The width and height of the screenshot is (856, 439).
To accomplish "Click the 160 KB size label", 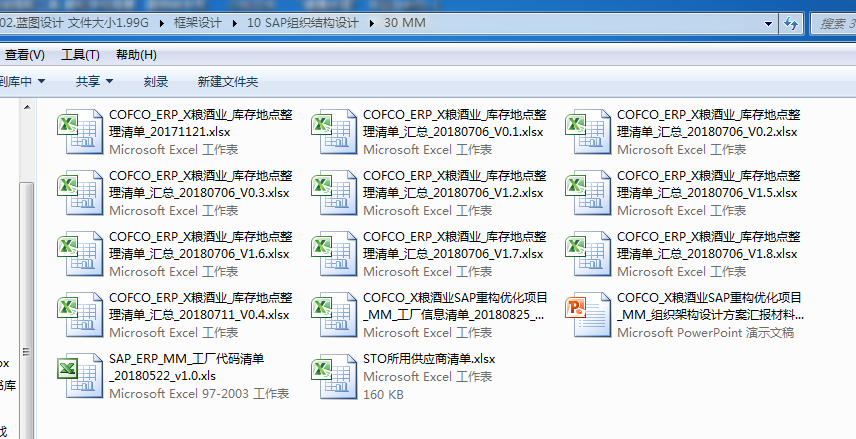I will (x=383, y=394).
